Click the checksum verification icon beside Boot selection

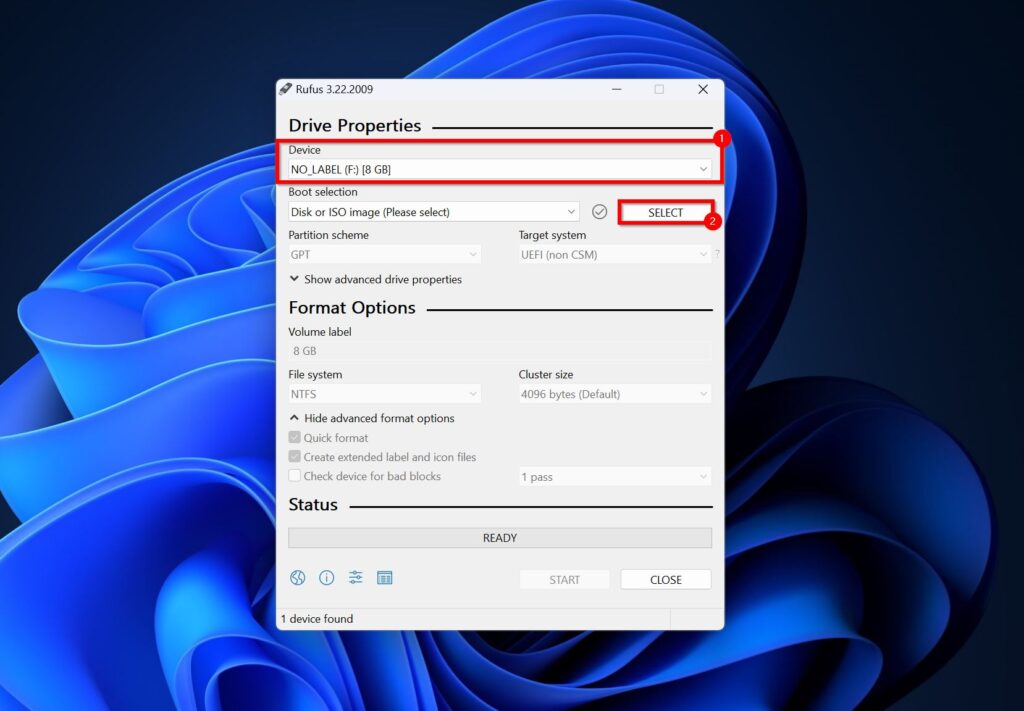(x=600, y=211)
